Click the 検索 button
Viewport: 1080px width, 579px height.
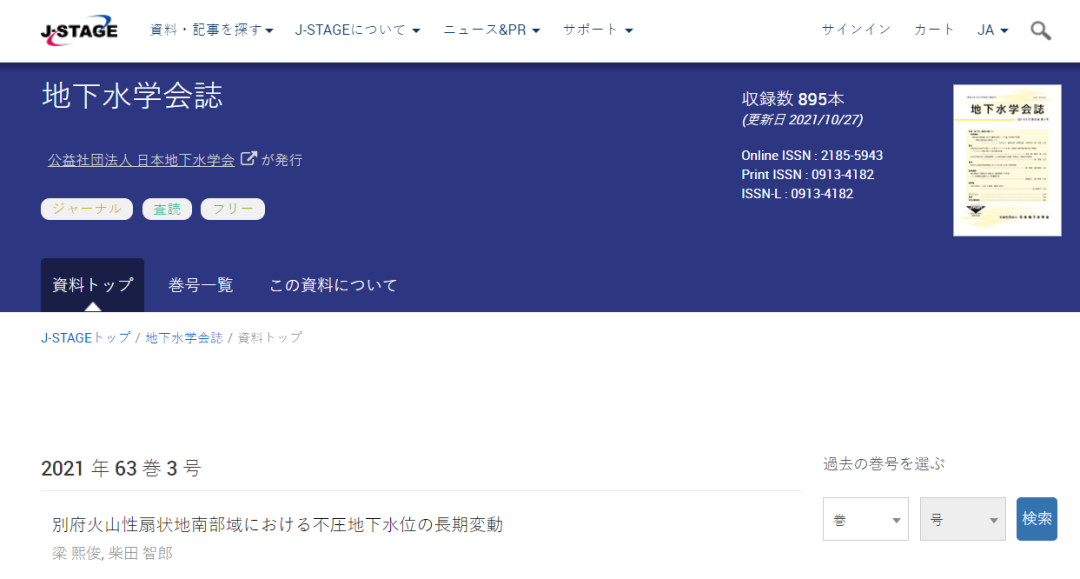tap(1037, 519)
